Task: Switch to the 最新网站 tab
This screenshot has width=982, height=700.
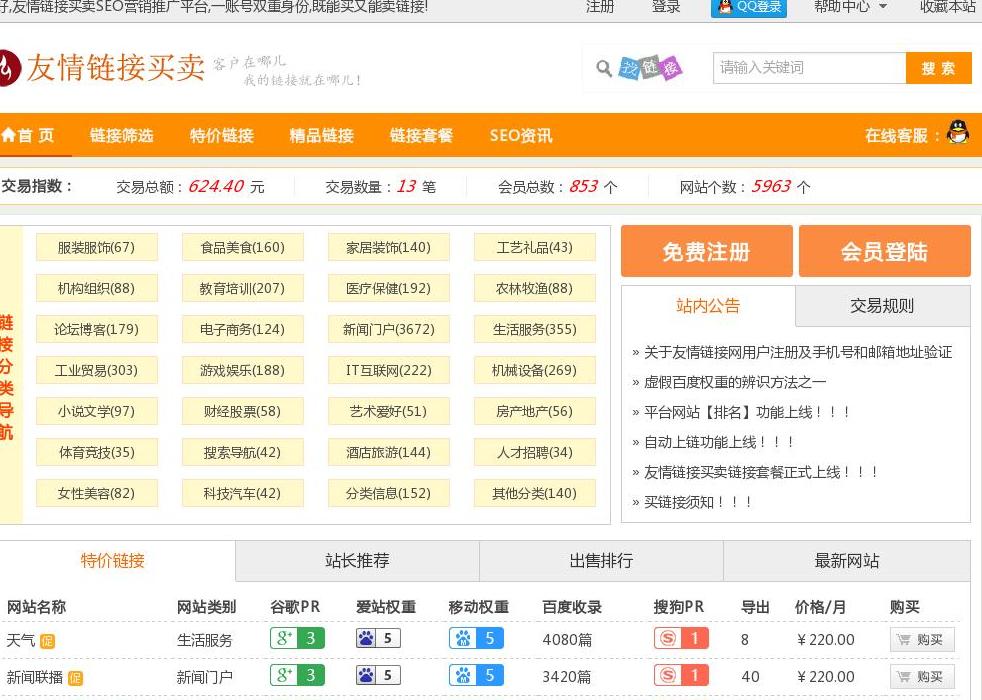Action: (847, 560)
